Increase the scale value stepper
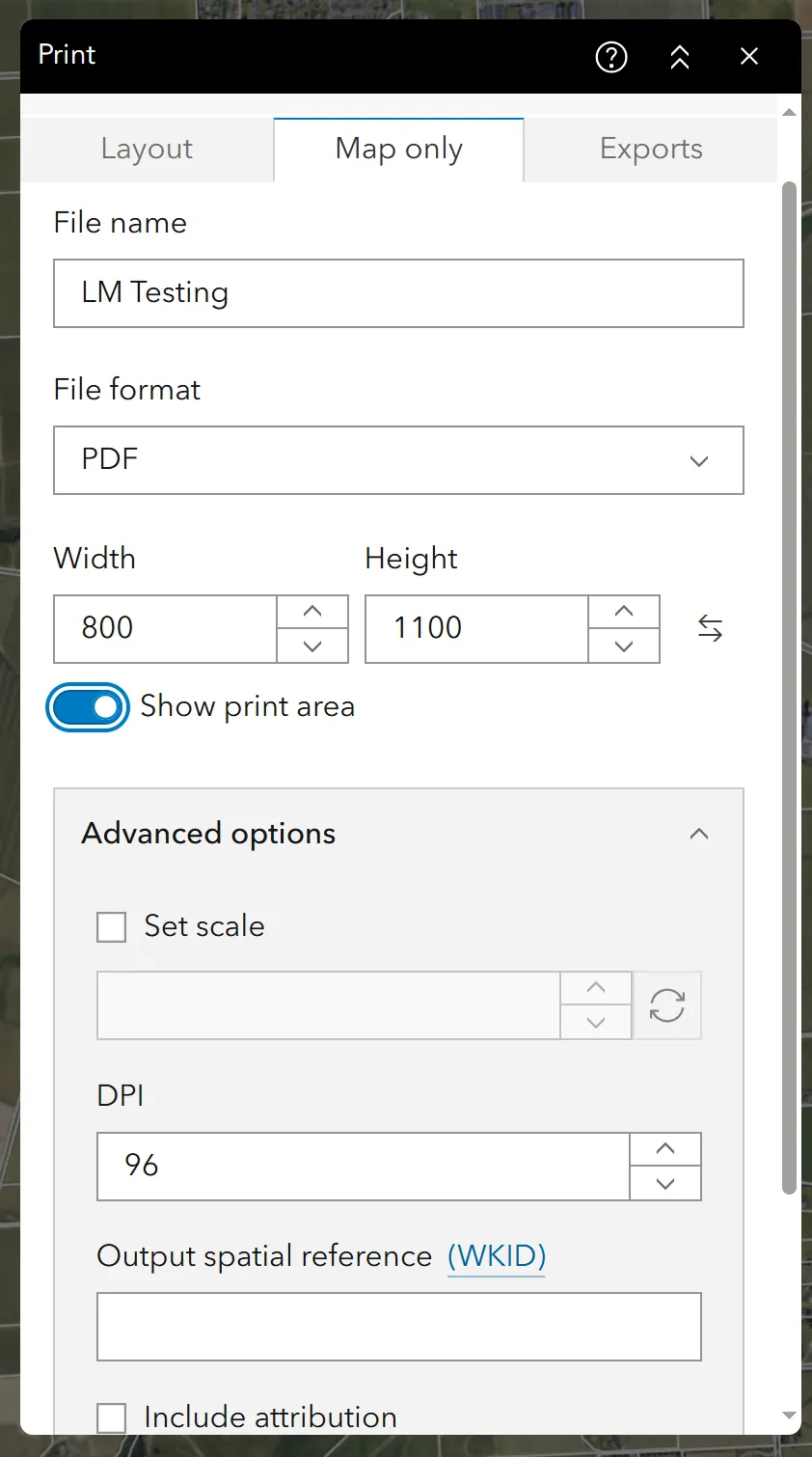 596,988
